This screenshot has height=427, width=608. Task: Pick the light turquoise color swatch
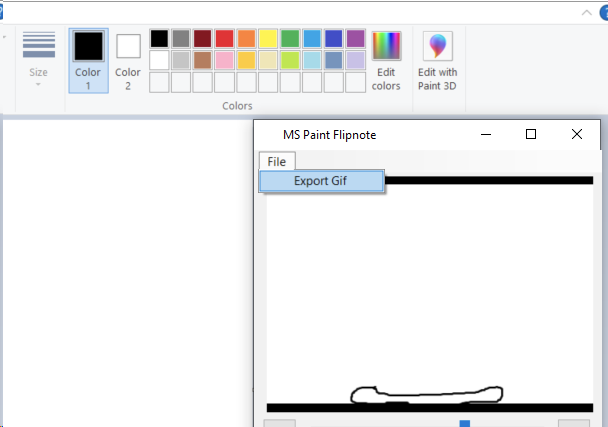click(312, 60)
